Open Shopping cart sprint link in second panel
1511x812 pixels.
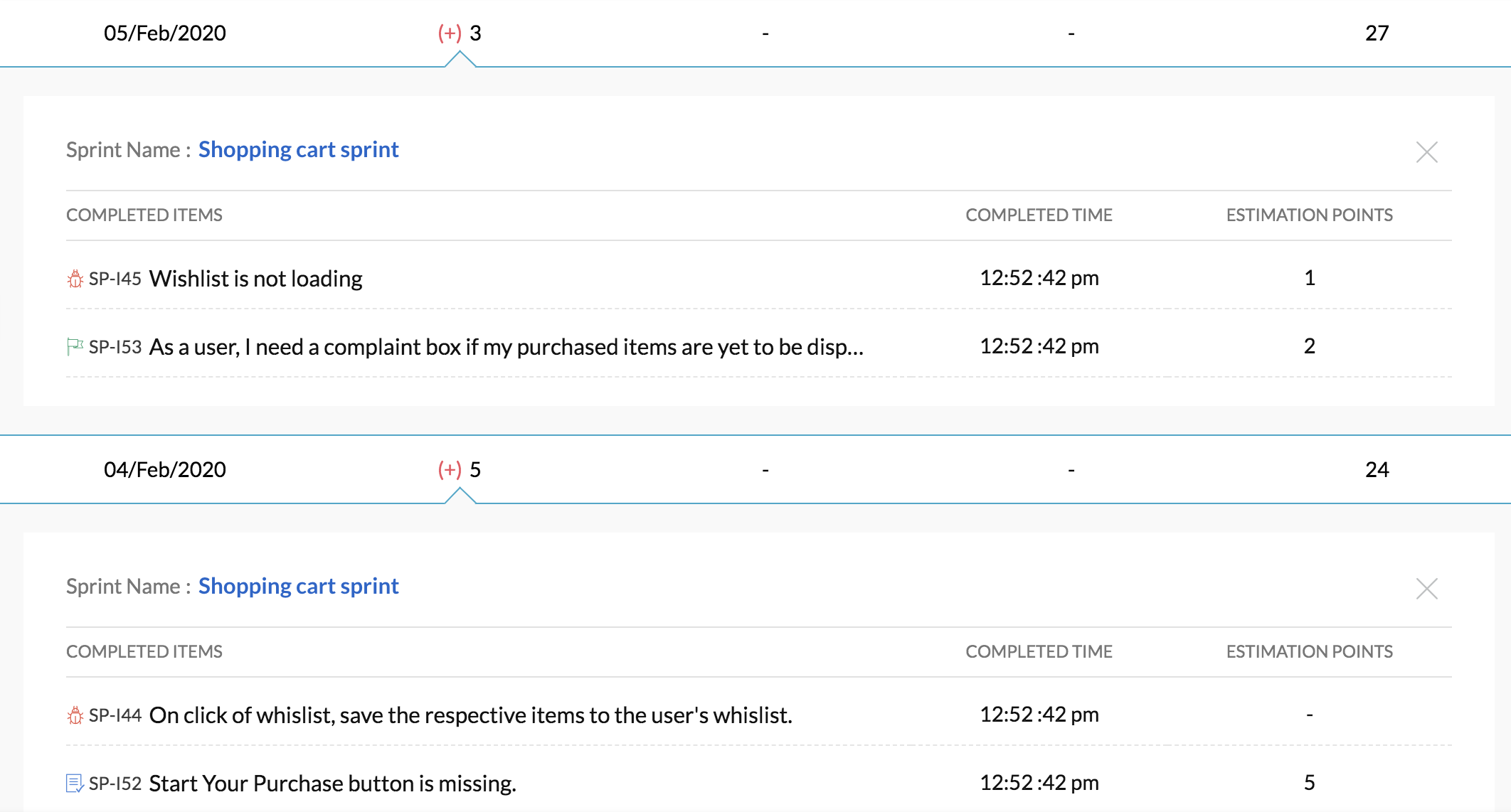(298, 587)
